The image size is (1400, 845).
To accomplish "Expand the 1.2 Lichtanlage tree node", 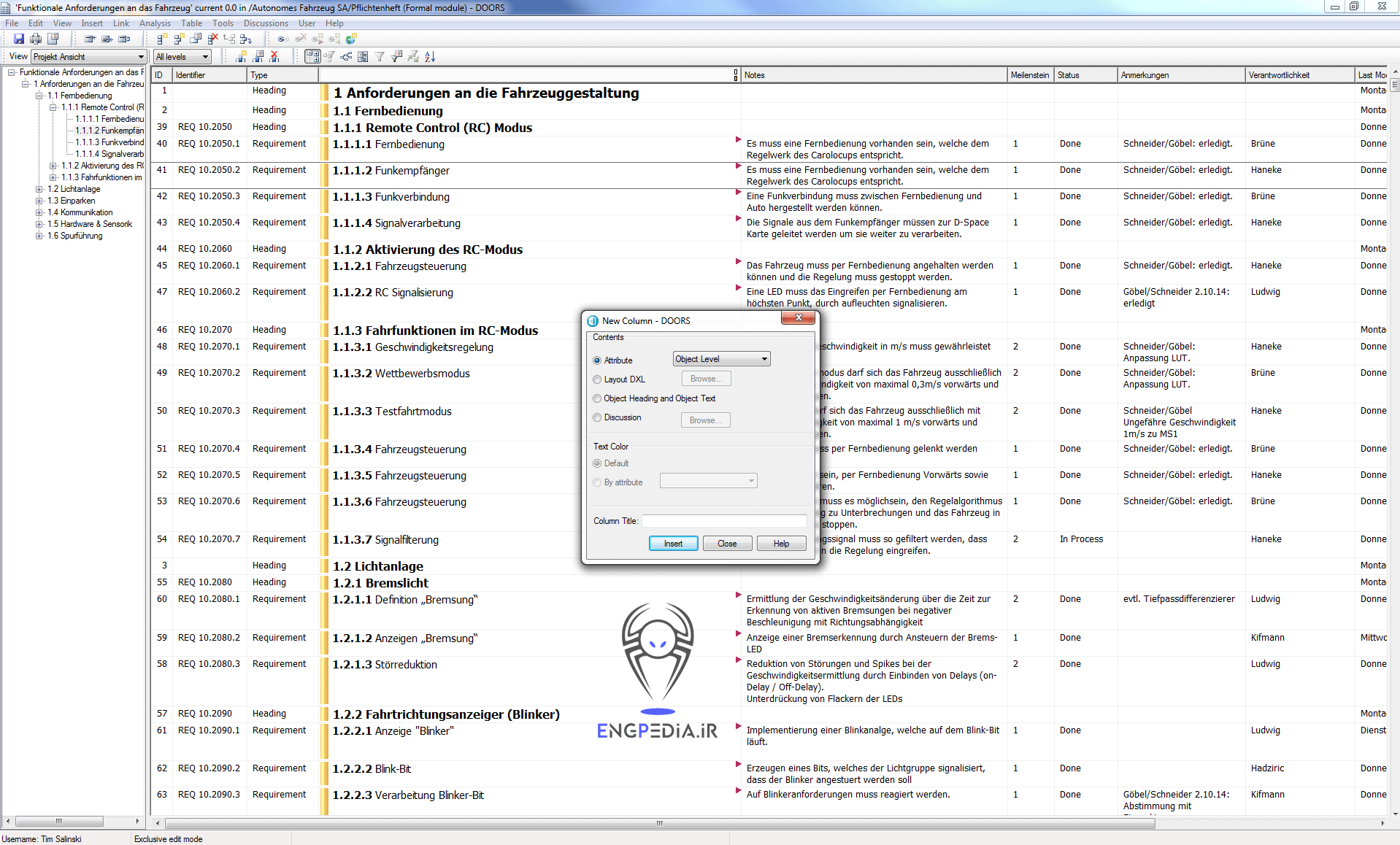I will [39, 189].
